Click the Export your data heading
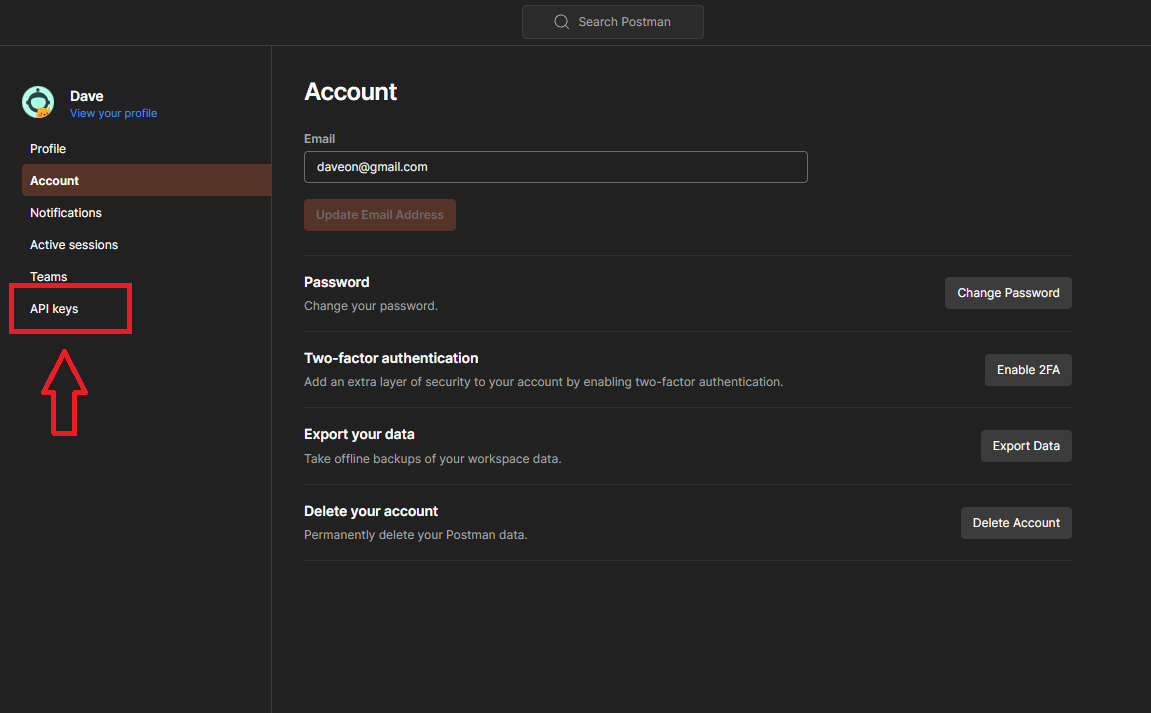The width and height of the screenshot is (1151, 713). [x=359, y=434]
